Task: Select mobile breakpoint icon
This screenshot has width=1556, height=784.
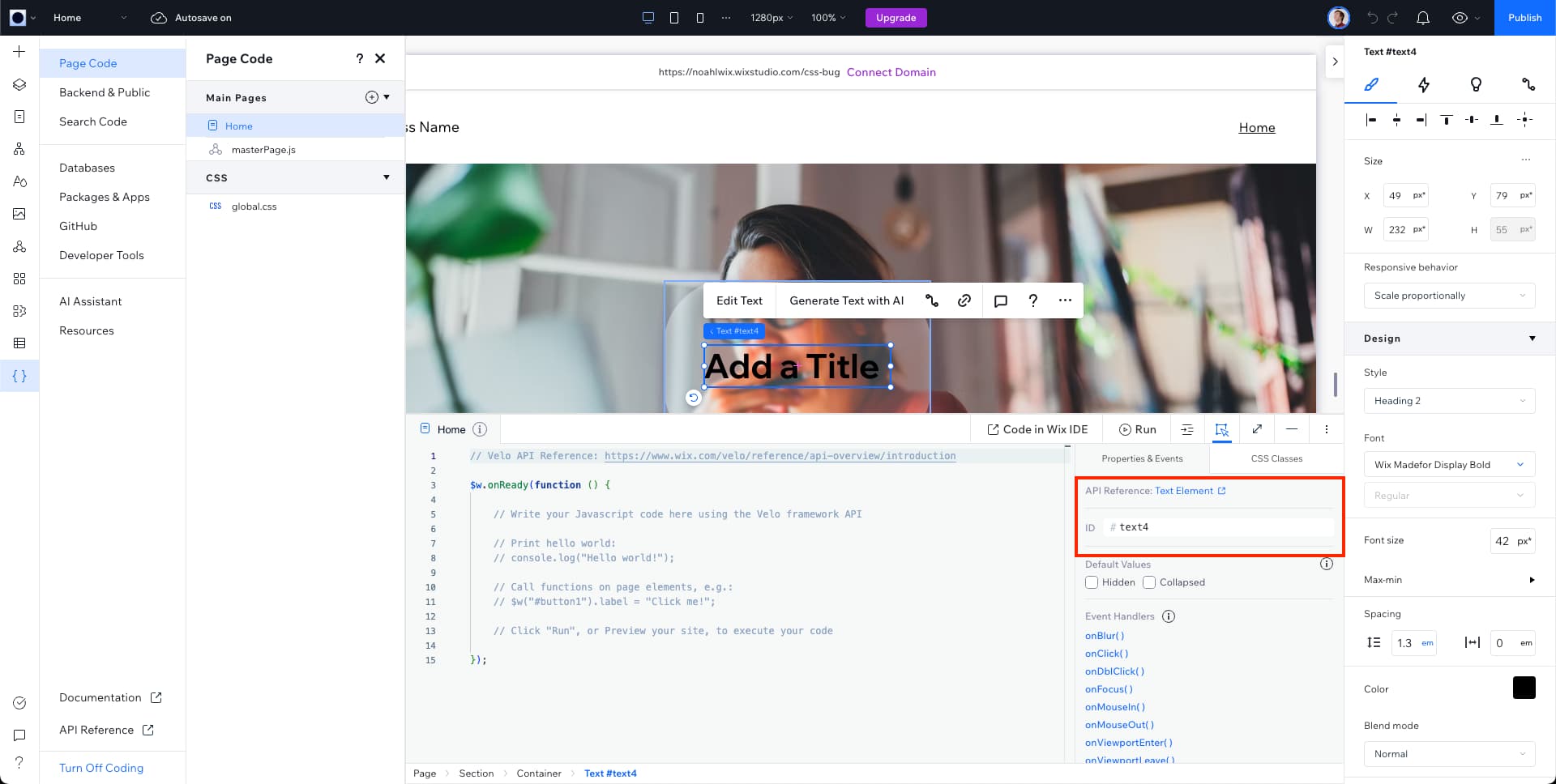Action: click(x=700, y=18)
